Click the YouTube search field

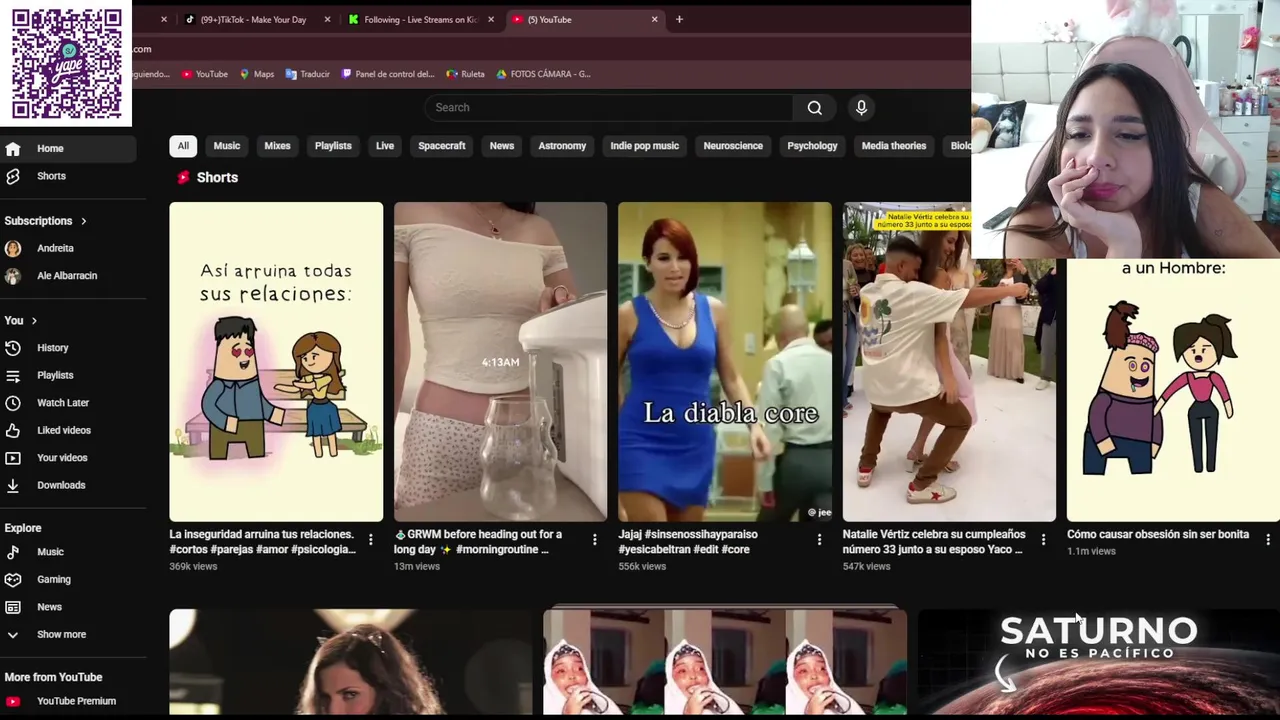[609, 108]
